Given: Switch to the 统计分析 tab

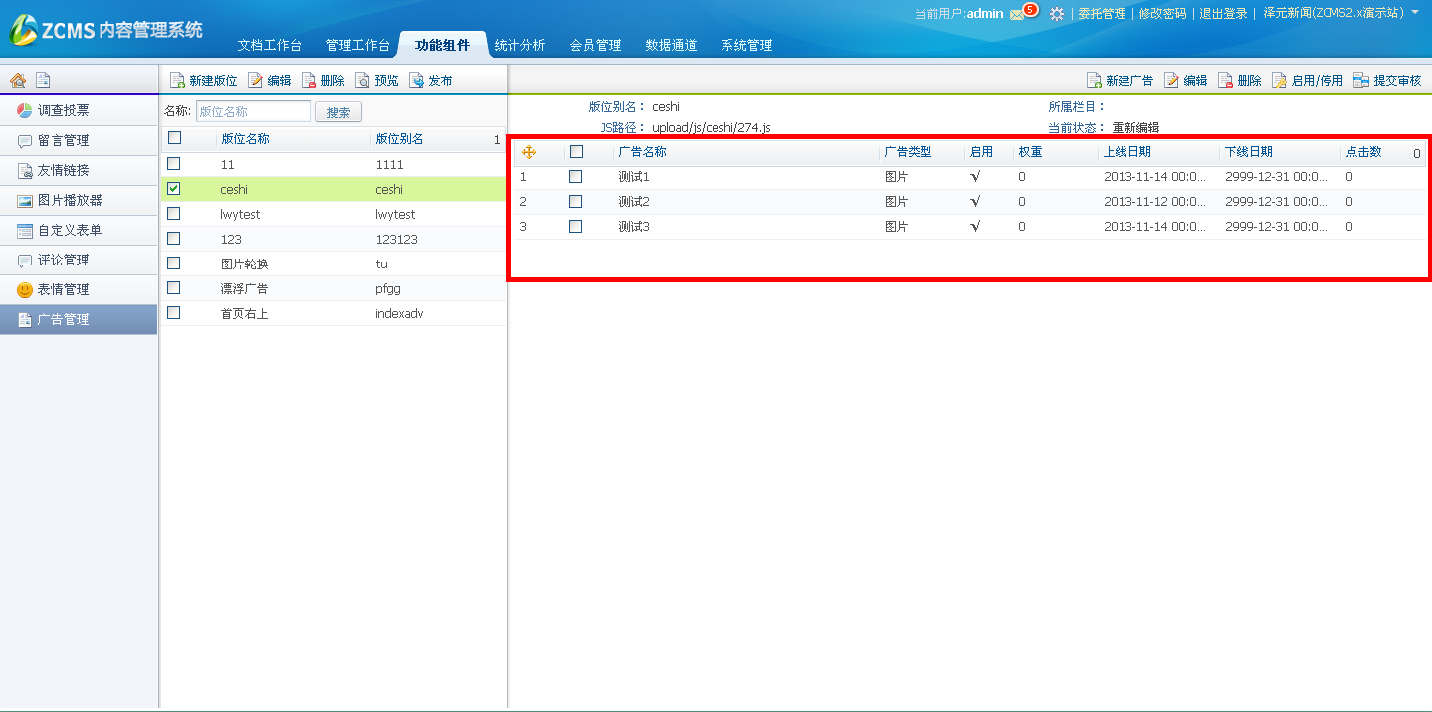Looking at the screenshot, I should (x=520, y=45).
